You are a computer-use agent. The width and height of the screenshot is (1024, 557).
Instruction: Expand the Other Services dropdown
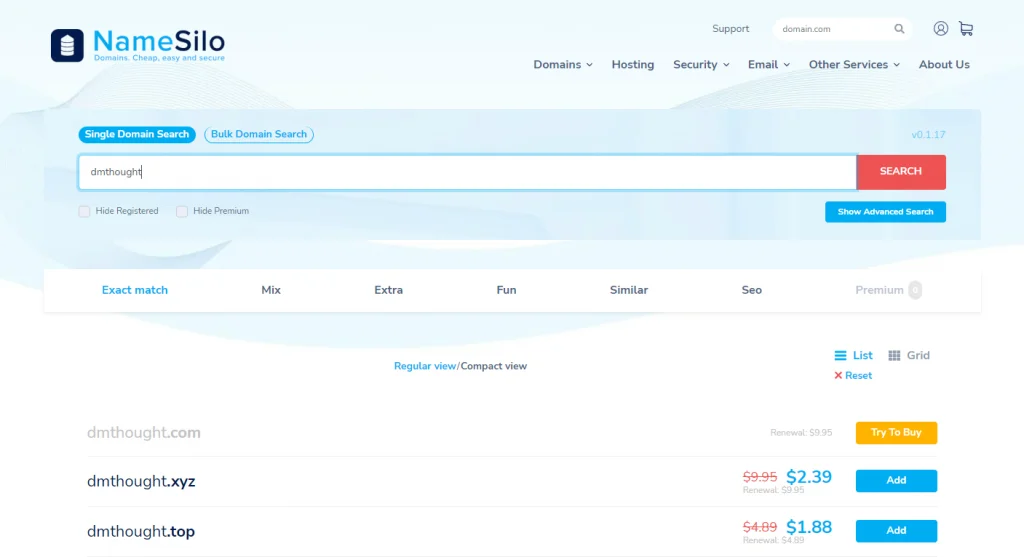click(854, 65)
